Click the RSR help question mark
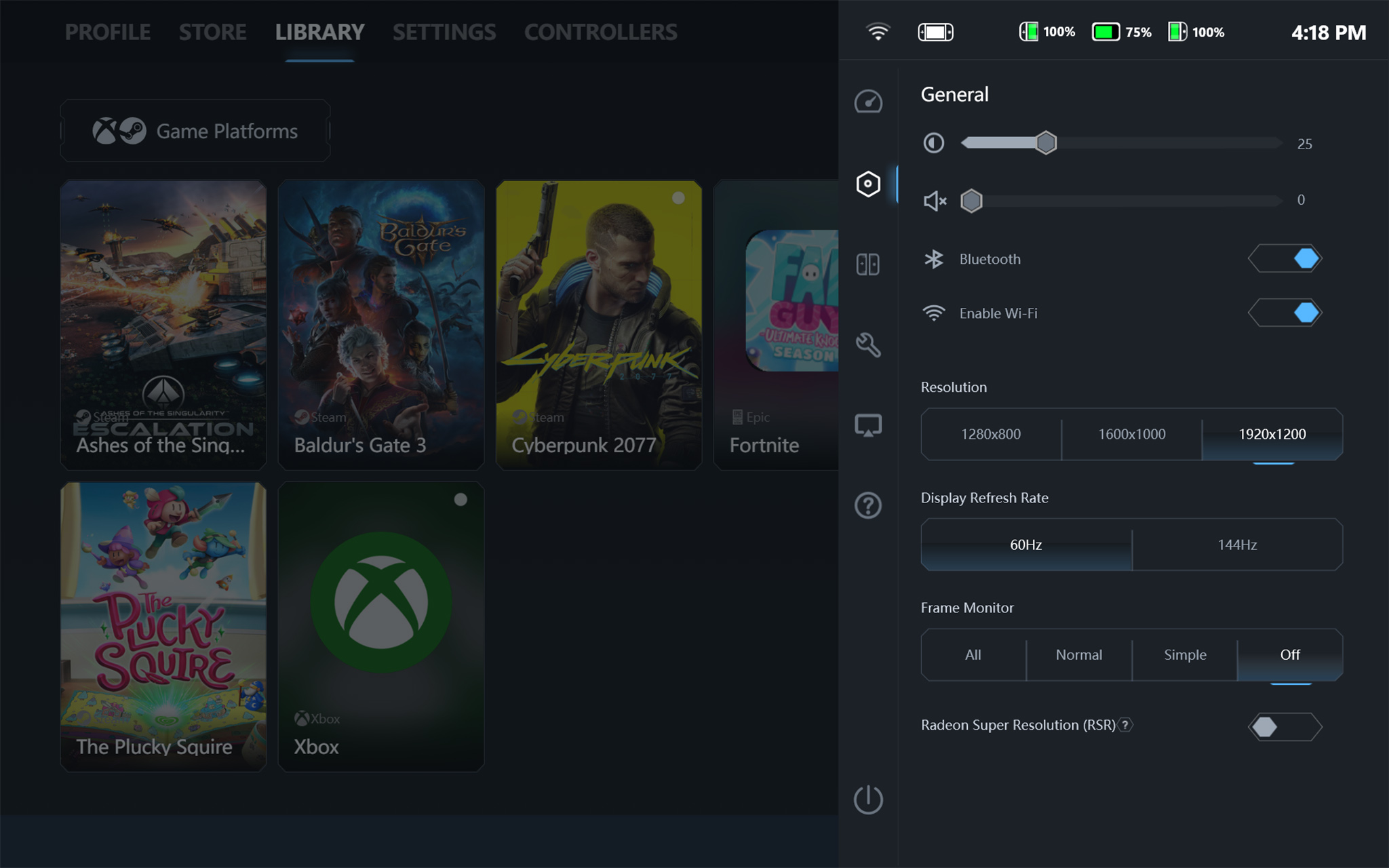 tap(1125, 725)
